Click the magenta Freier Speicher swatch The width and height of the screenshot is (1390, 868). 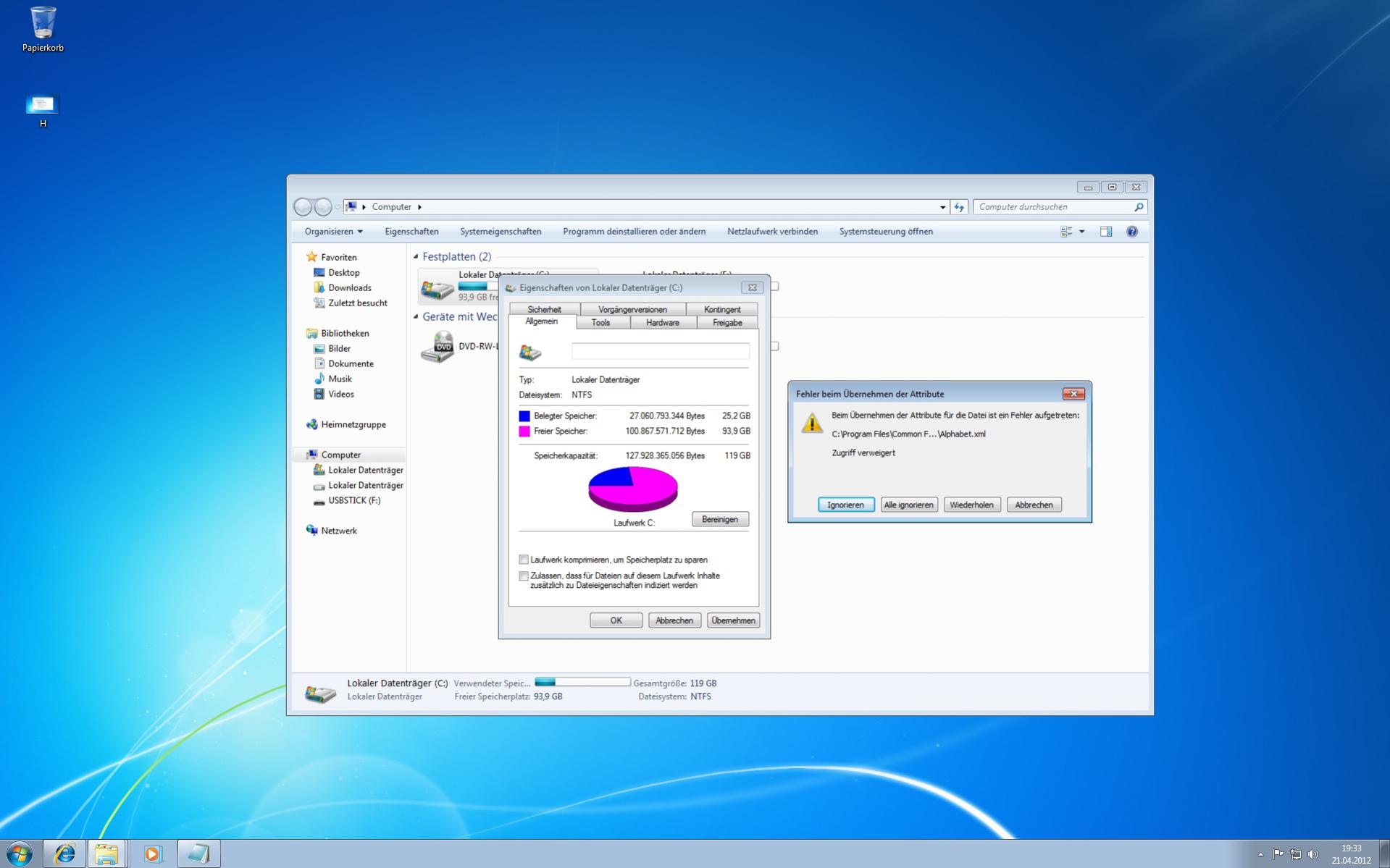click(524, 431)
